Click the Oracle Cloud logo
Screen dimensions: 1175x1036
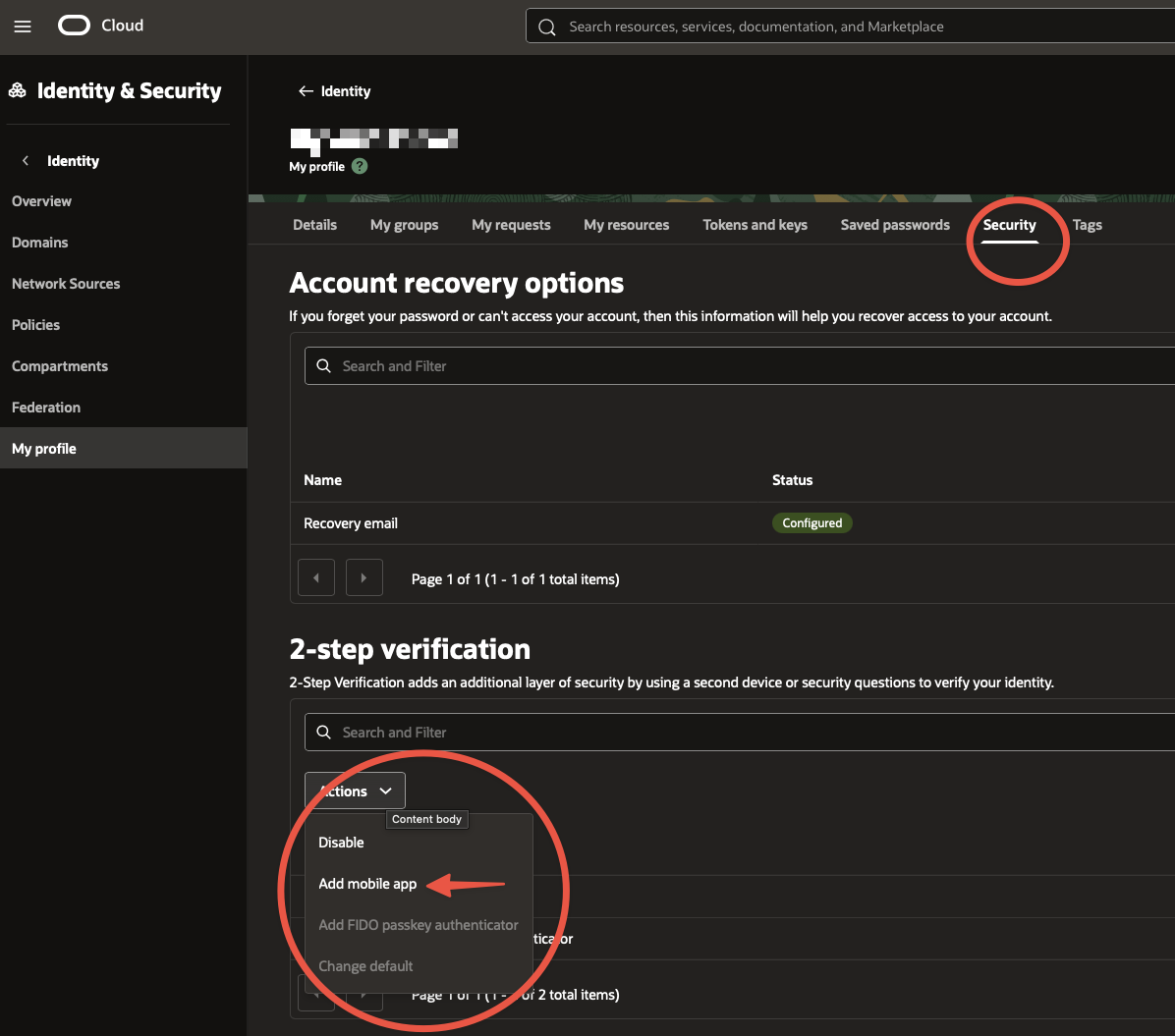(x=74, y=27)
